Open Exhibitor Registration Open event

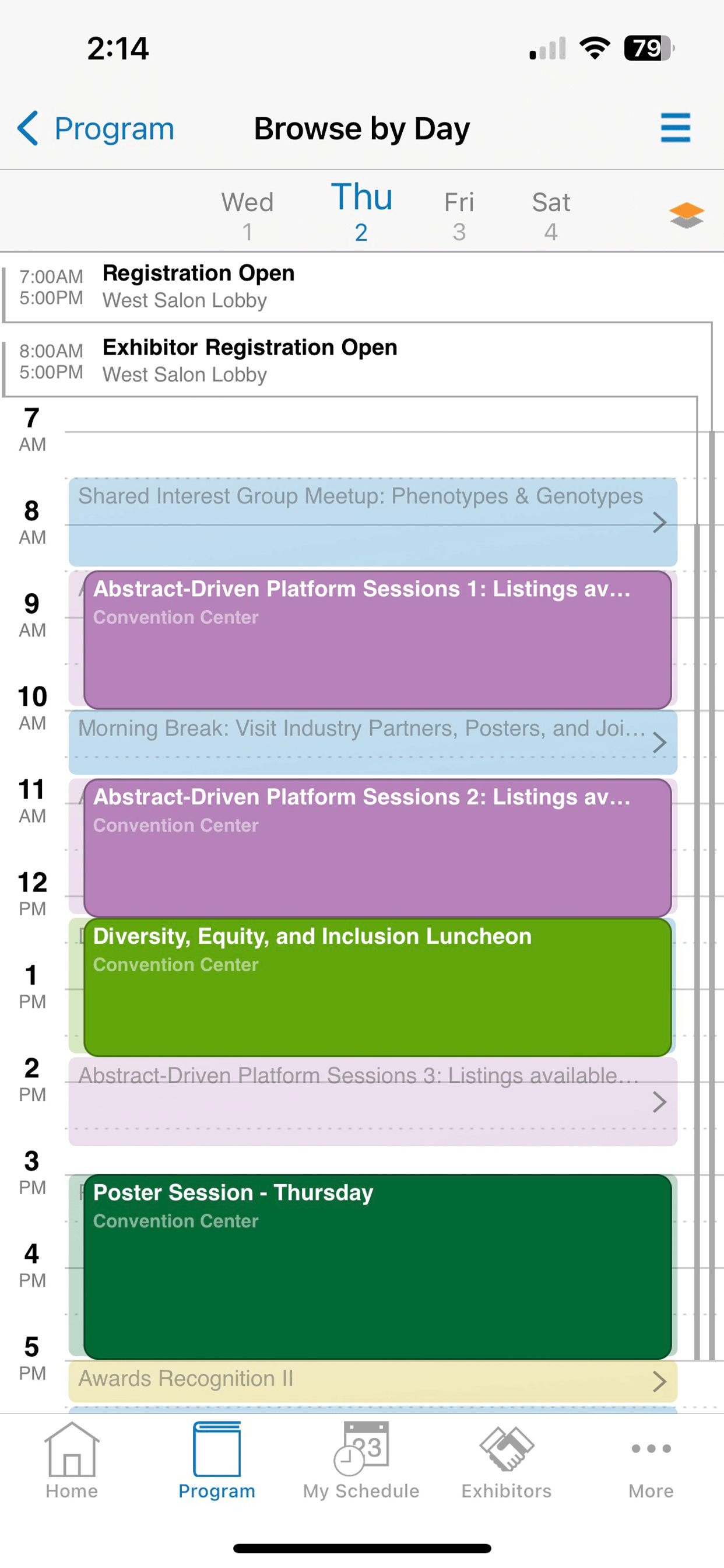coord(350,360)
